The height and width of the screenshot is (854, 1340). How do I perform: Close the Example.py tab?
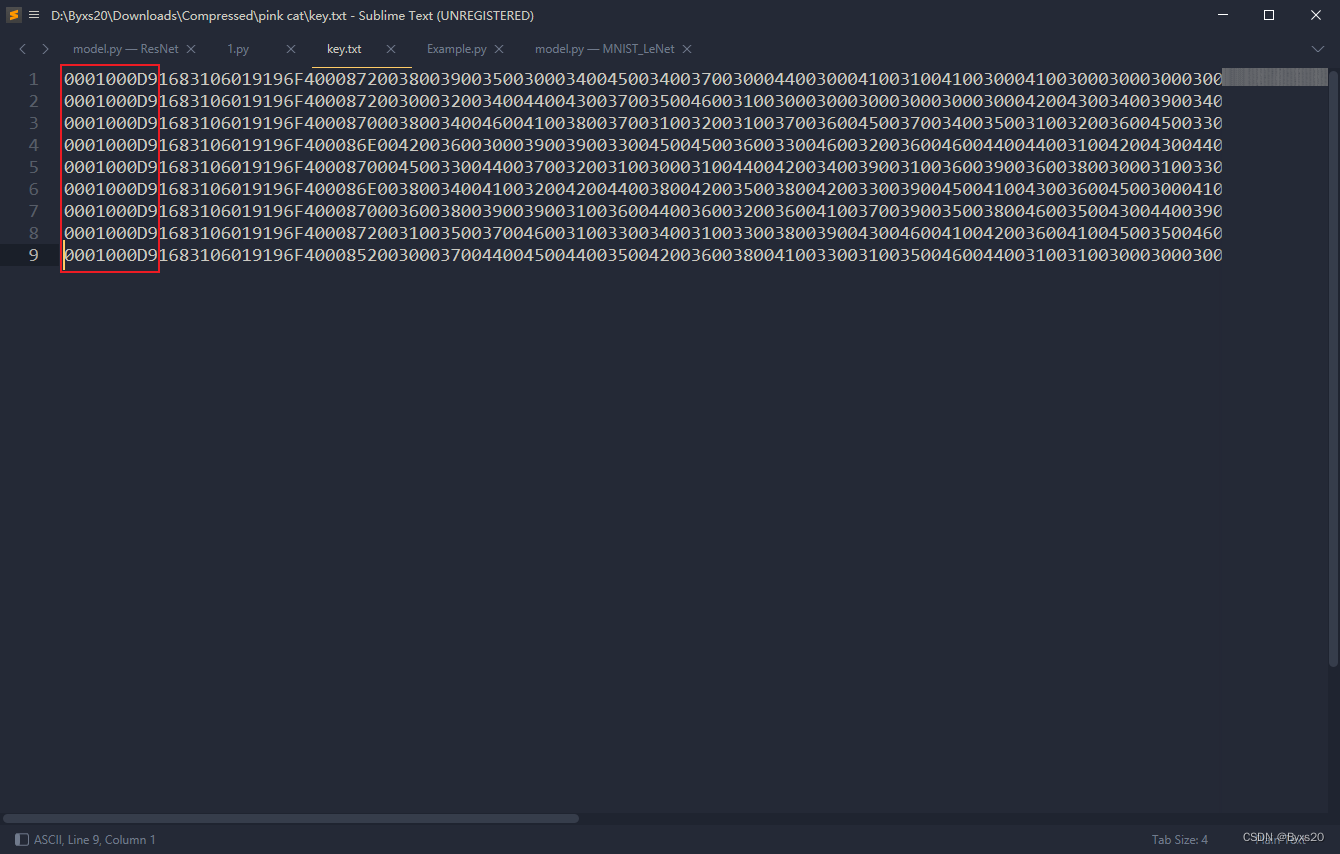(x=499, y=49)
